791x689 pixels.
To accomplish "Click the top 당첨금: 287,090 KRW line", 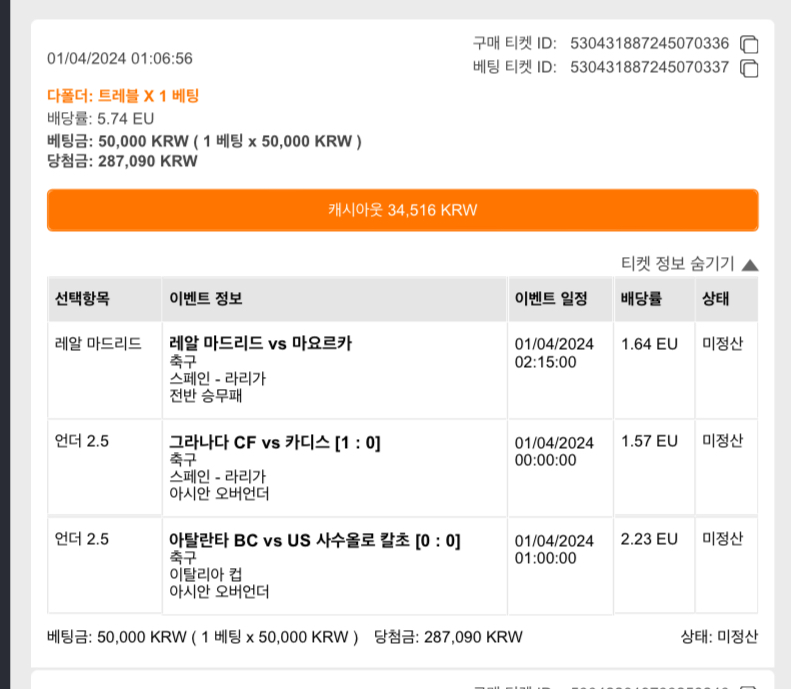I will pyautogui.click(x=122, y=161).
